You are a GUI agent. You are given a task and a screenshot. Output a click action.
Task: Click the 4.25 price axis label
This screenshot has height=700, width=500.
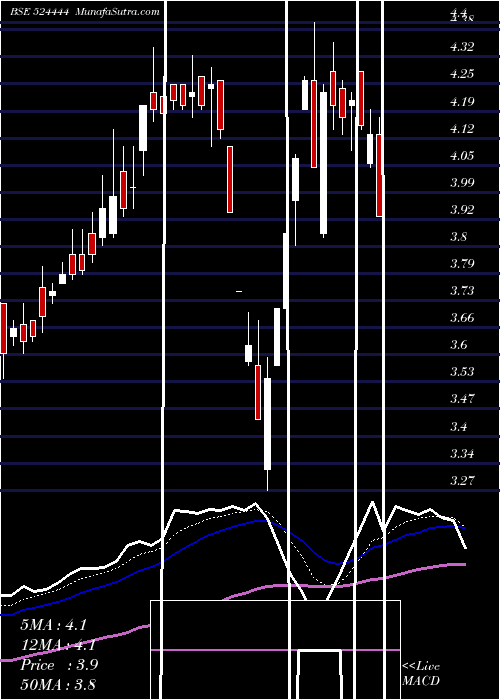(462, 74)
